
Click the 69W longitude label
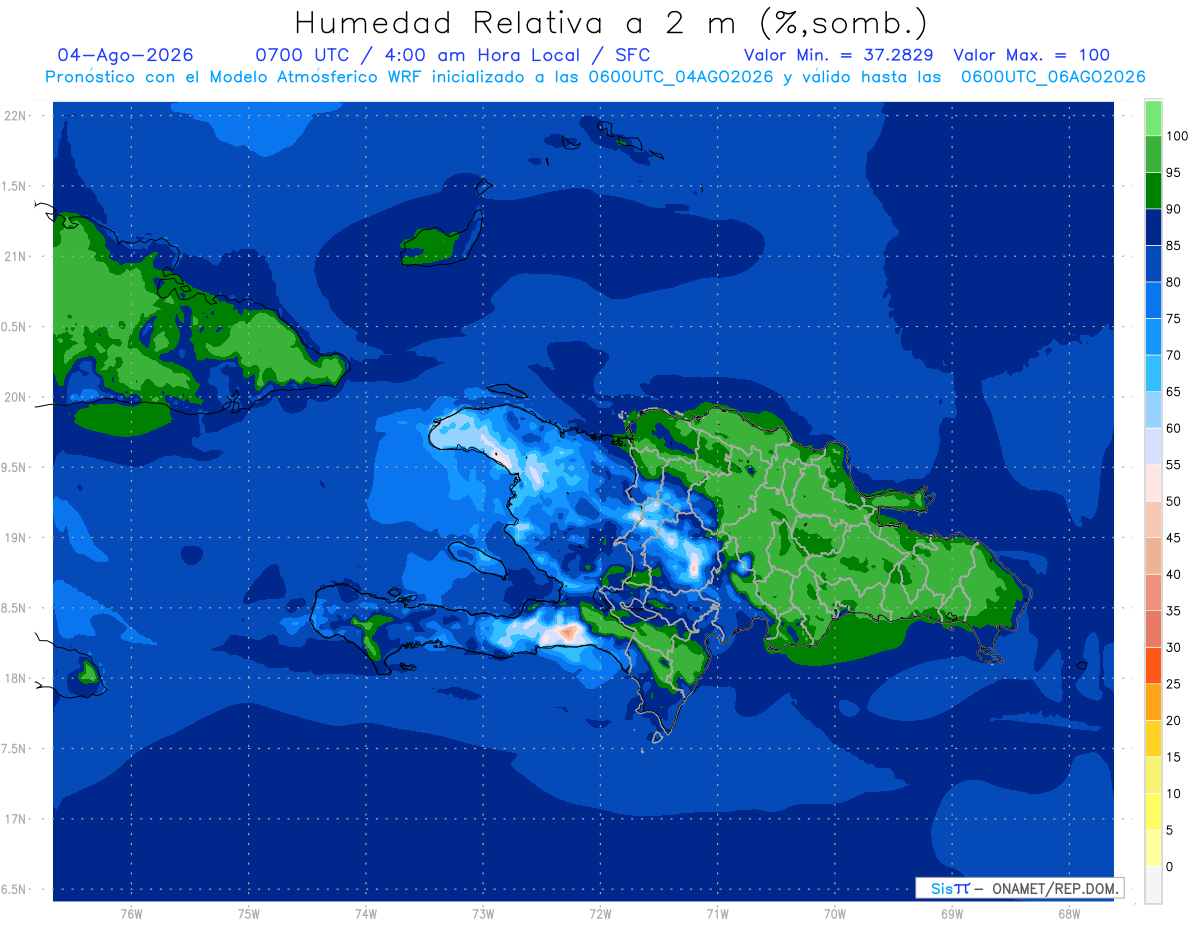[x=951, y=914]
